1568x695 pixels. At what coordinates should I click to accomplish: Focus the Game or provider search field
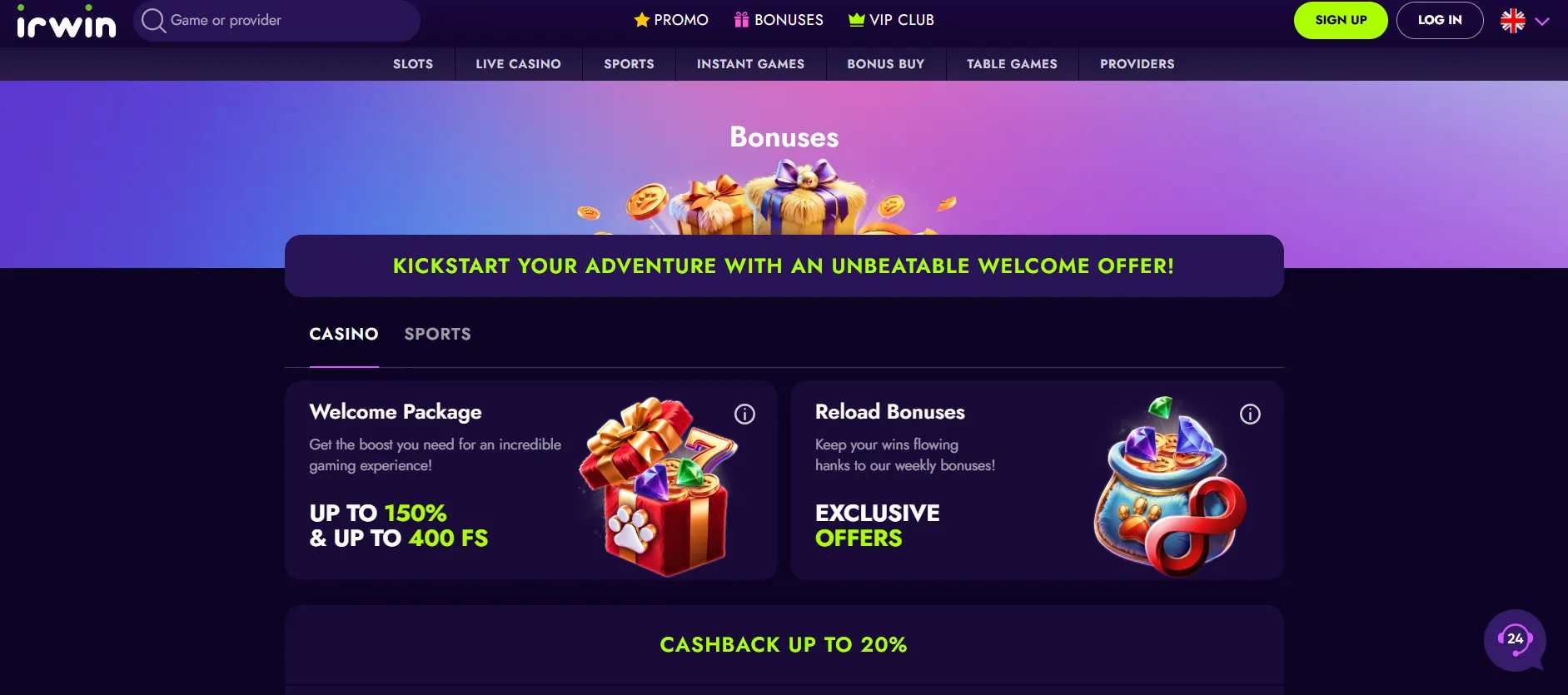click(x=276, y=20)
